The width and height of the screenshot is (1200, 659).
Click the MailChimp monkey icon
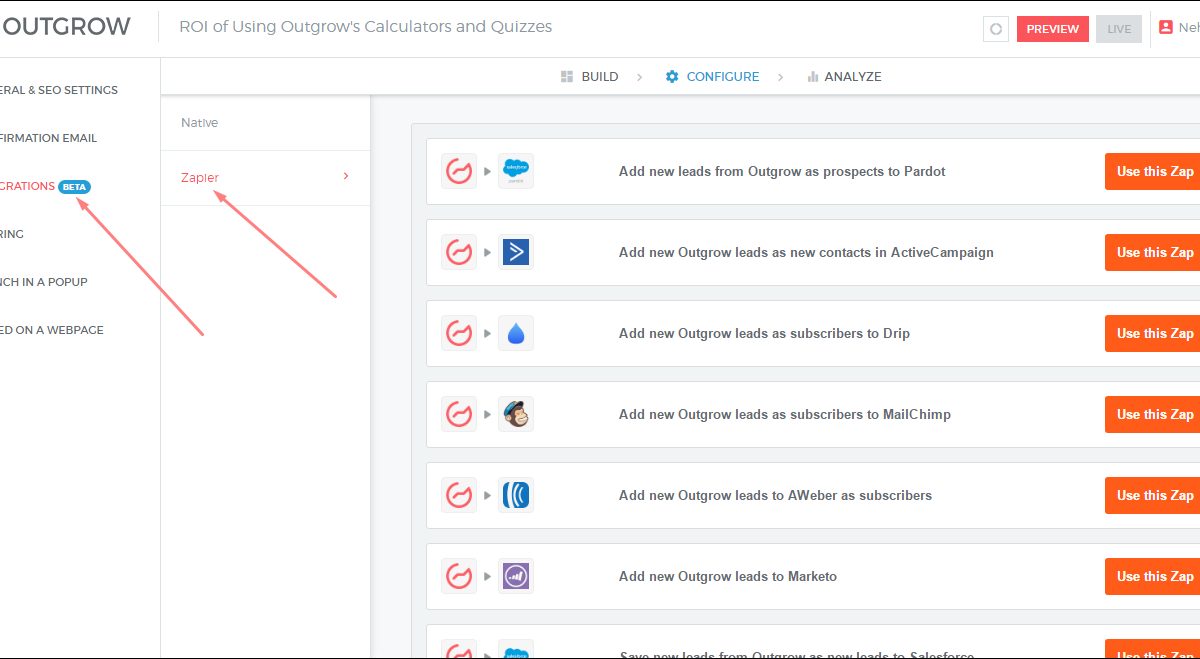tap(516, 414)
